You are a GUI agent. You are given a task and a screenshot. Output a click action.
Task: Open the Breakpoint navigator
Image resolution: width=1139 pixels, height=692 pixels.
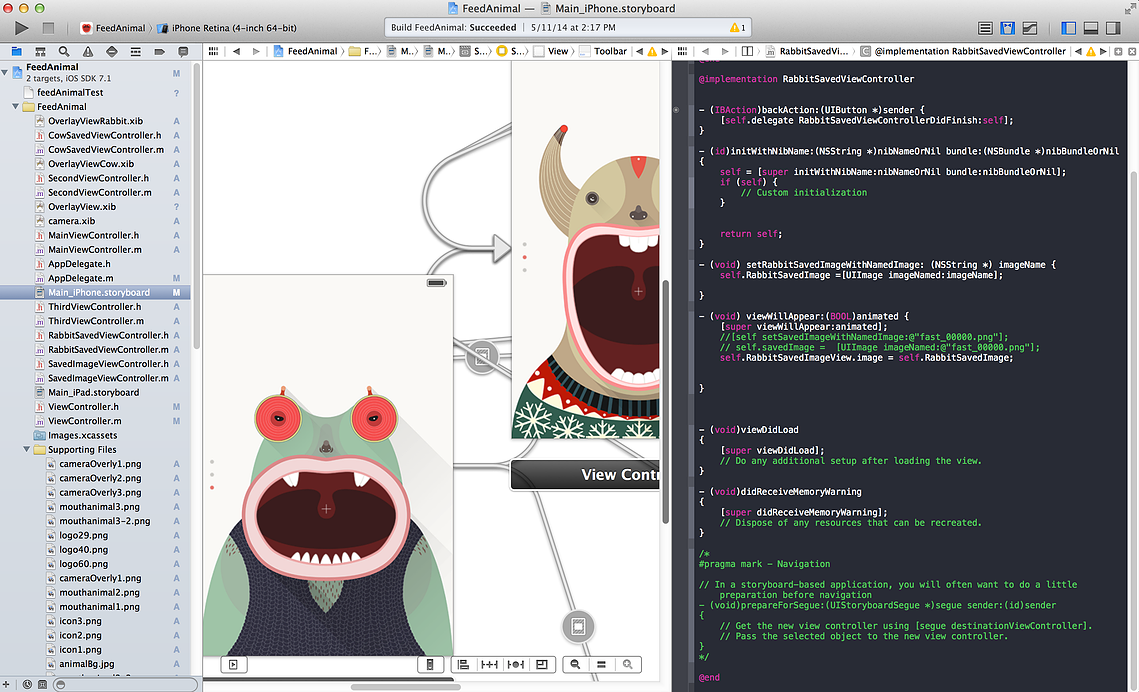(159, 52)
